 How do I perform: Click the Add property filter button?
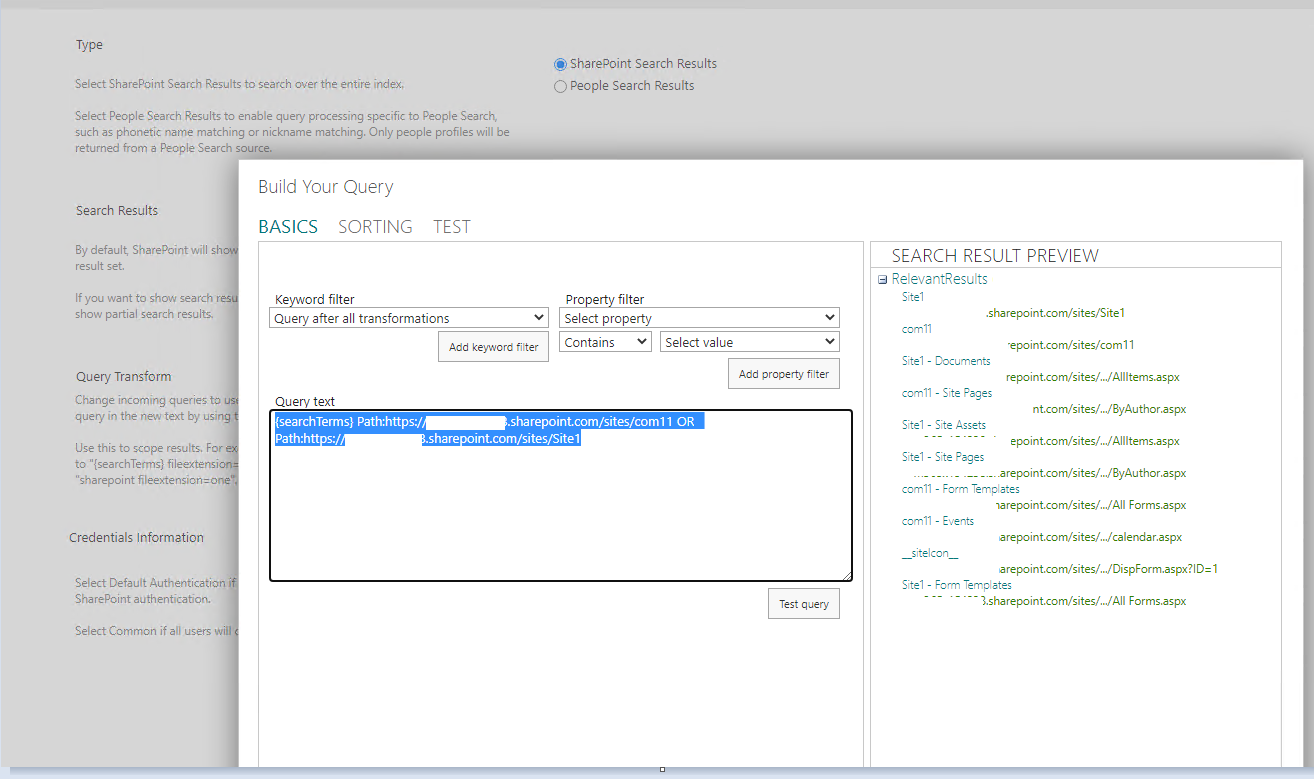783,374
